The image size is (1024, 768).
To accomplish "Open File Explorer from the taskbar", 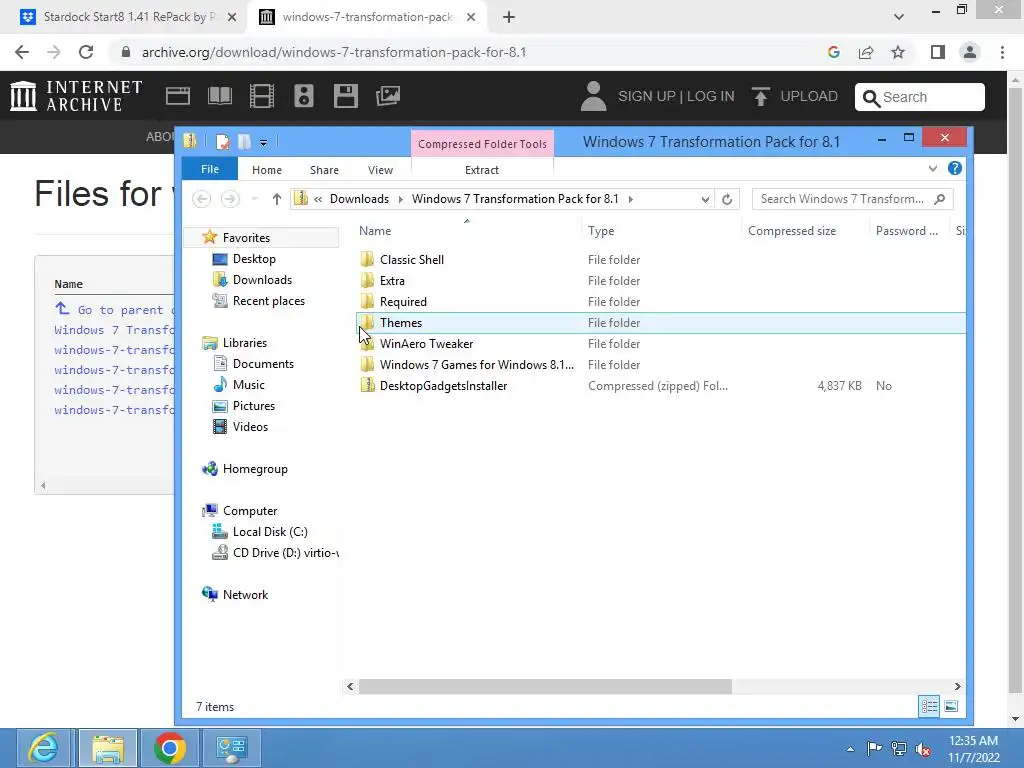I will point(108,748).
